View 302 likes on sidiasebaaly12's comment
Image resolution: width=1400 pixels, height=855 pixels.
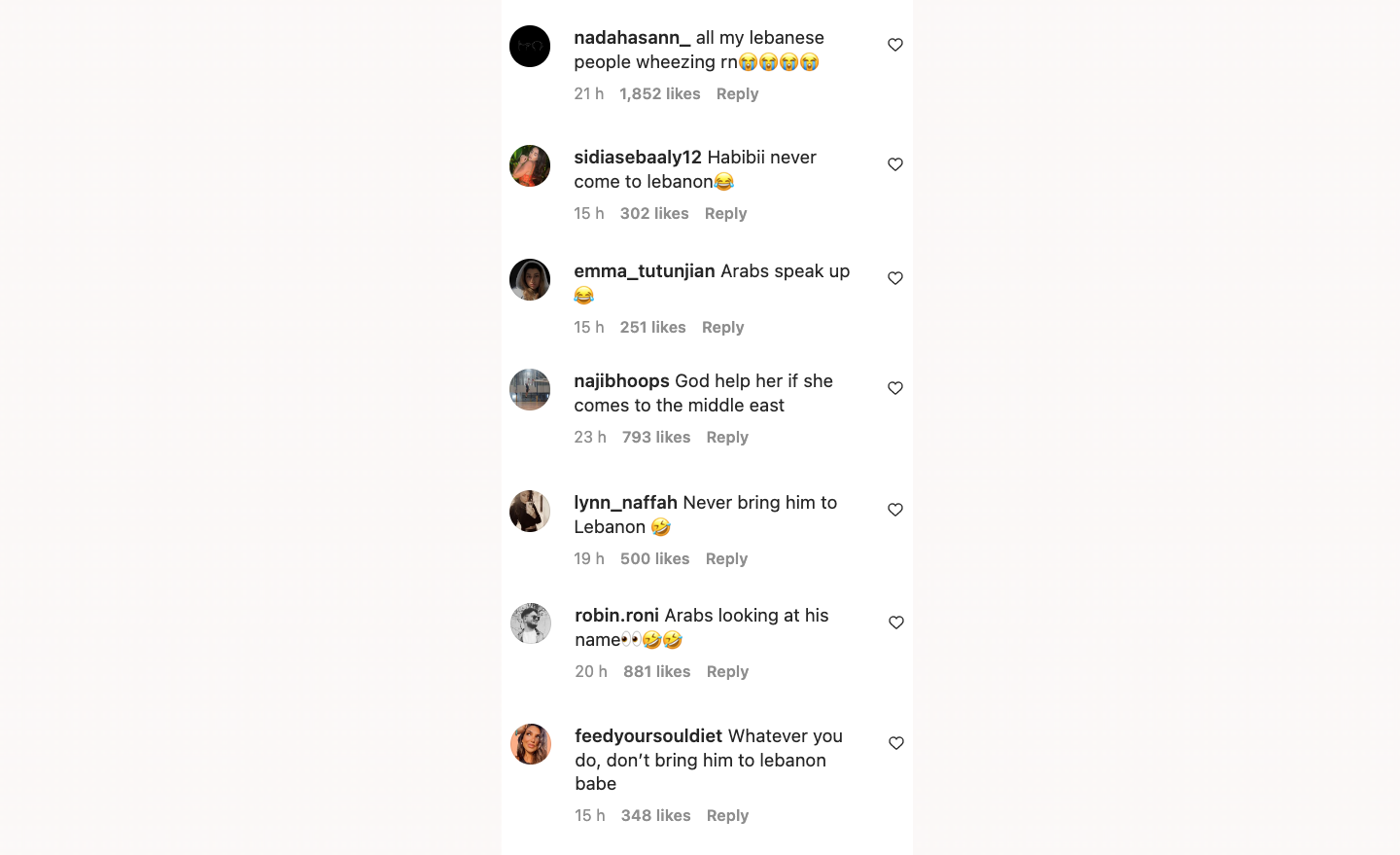pos(653,213)
